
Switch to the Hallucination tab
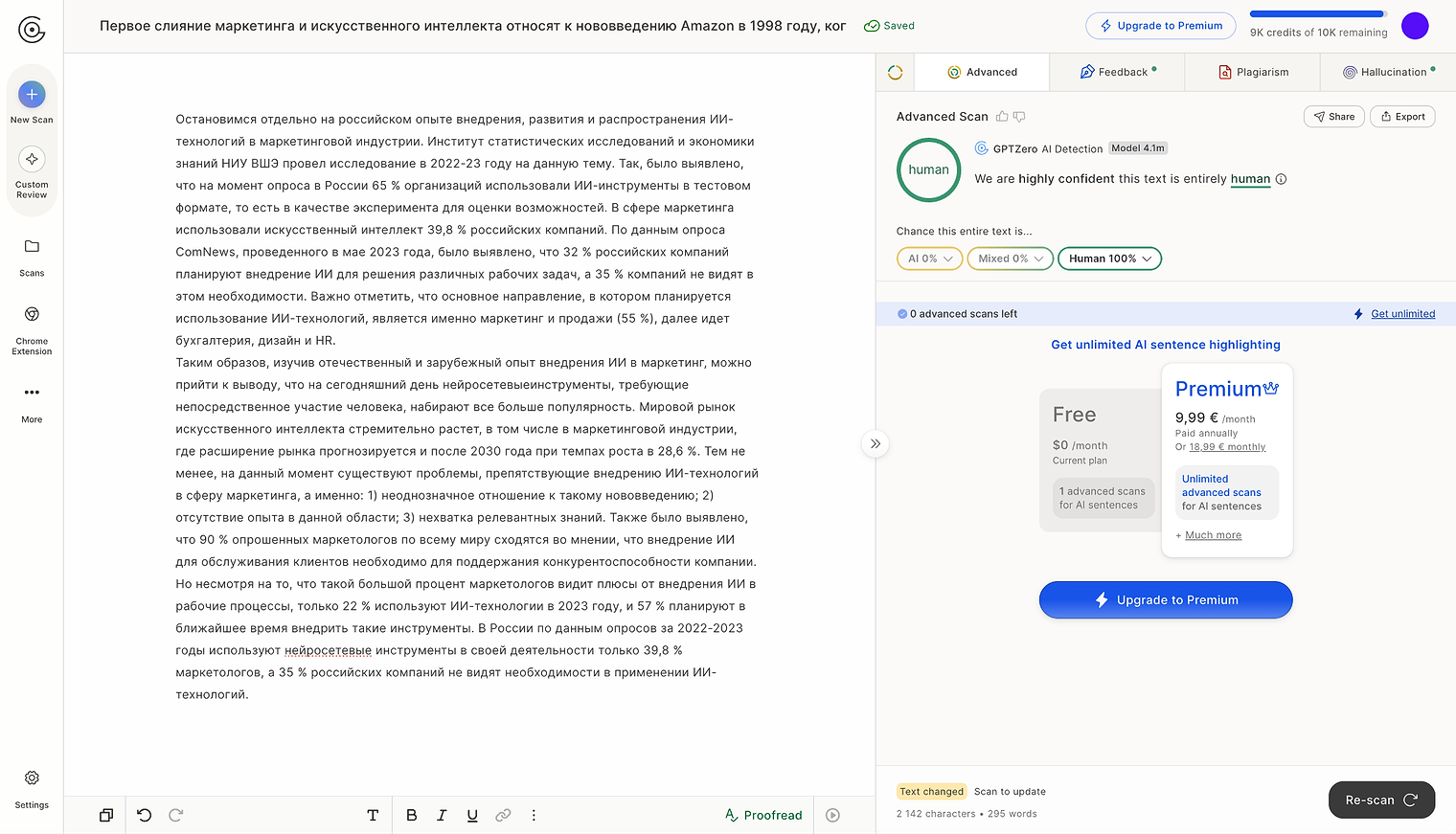1388,72
